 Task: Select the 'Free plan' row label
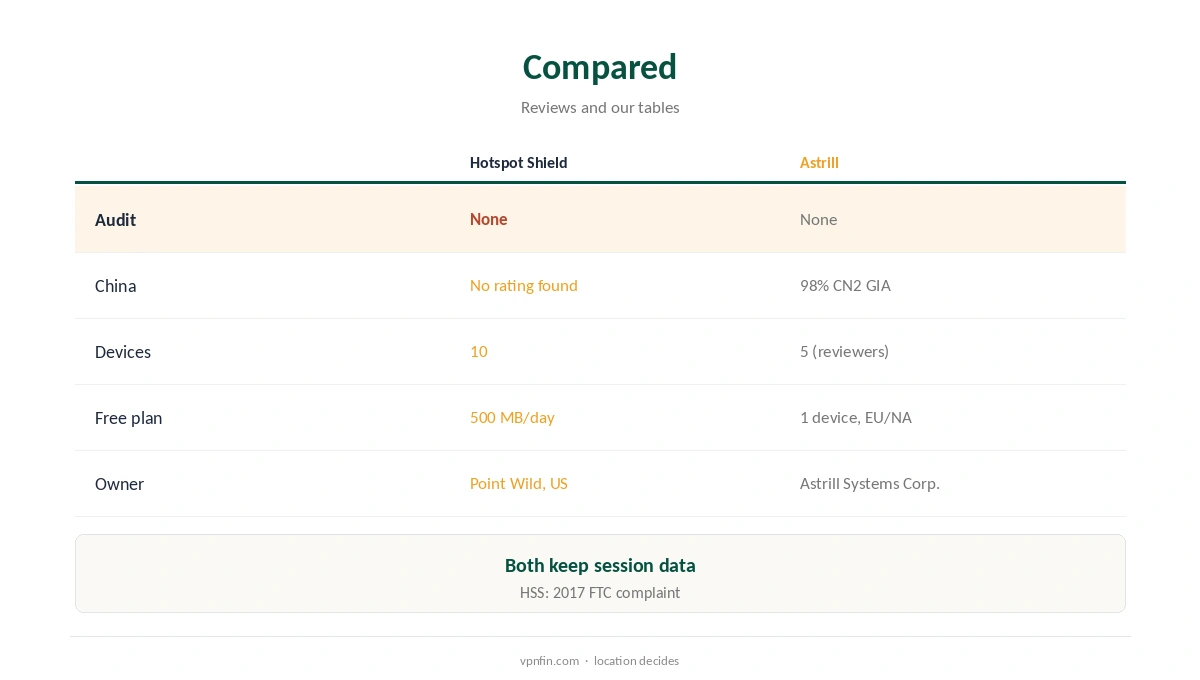[x=128, y=417]
